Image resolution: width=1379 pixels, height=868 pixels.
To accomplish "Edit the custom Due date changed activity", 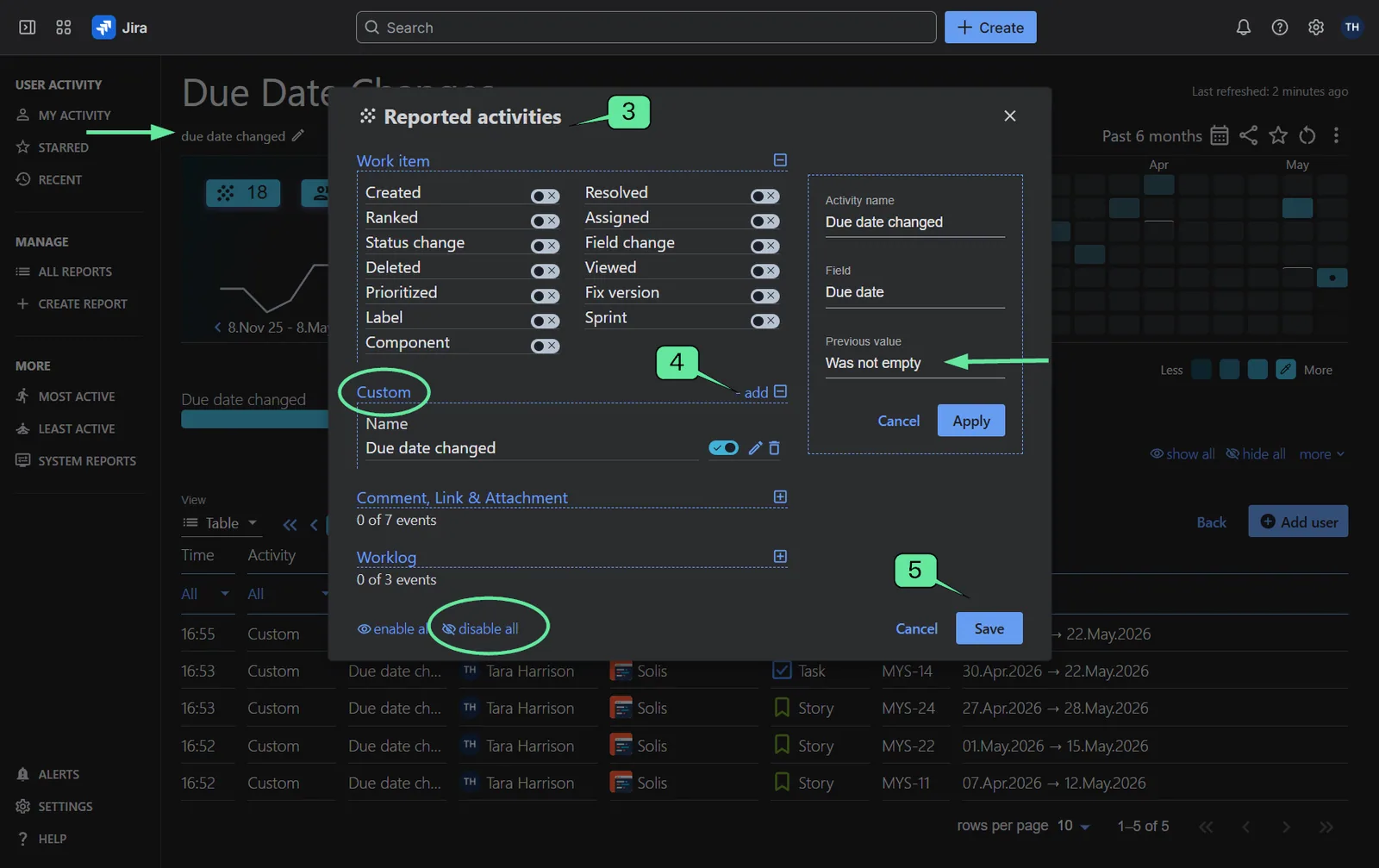I will tap(755, 448).
